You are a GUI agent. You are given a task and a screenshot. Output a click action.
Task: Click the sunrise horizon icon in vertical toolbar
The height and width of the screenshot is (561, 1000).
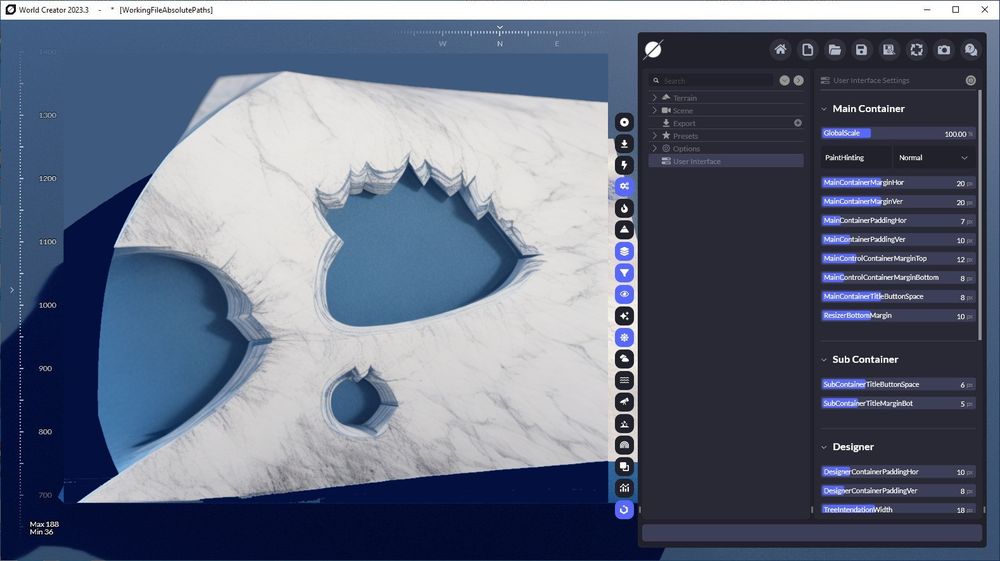[624, 423]
